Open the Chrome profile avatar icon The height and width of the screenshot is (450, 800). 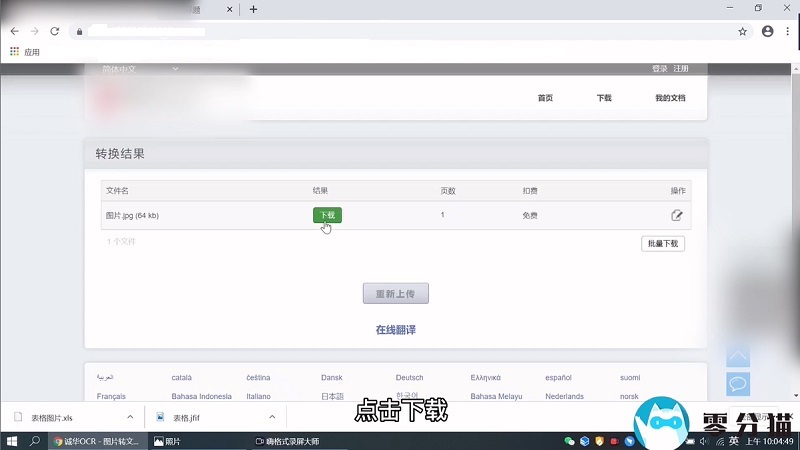point(767,31)
